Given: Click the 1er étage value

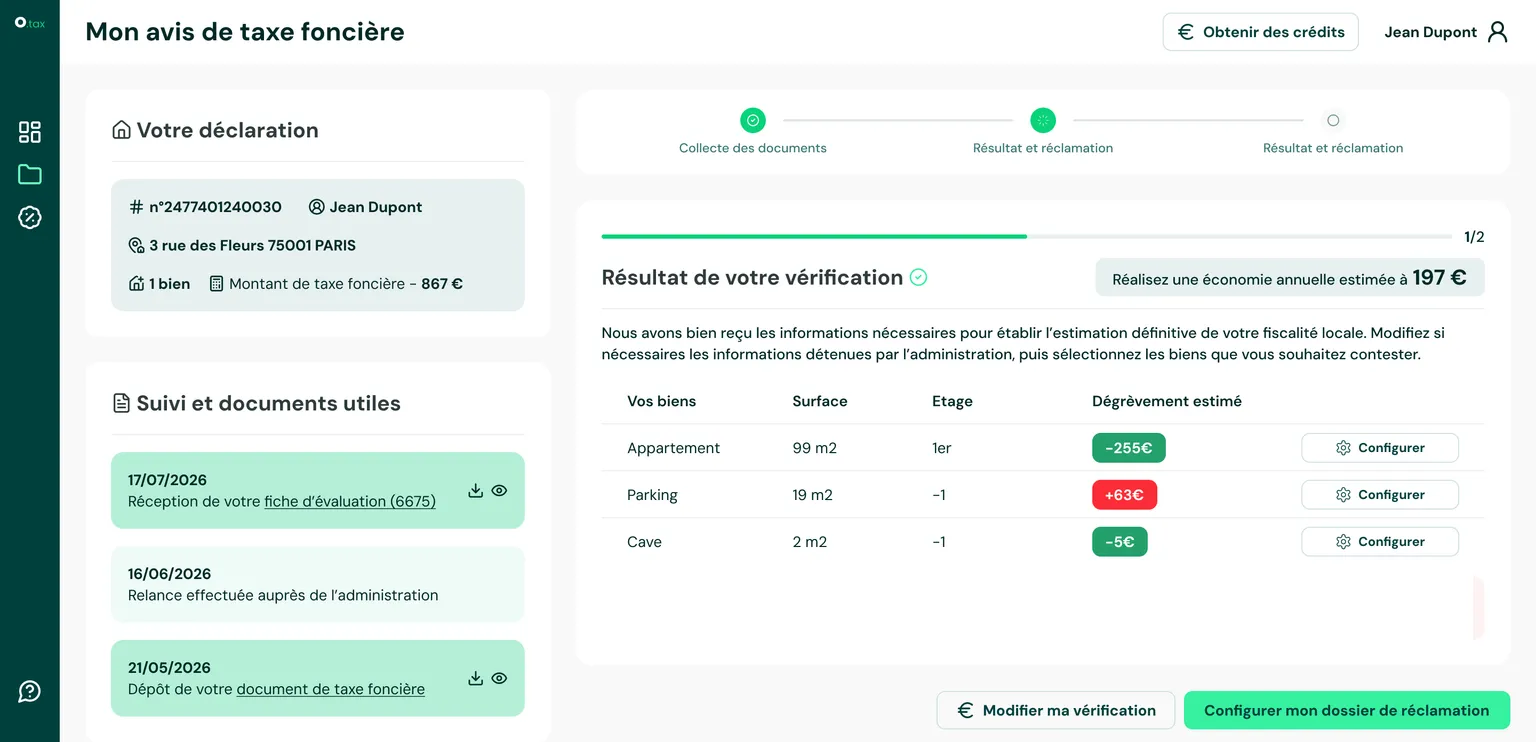Looking at the screenshot, I should [942, 448].
